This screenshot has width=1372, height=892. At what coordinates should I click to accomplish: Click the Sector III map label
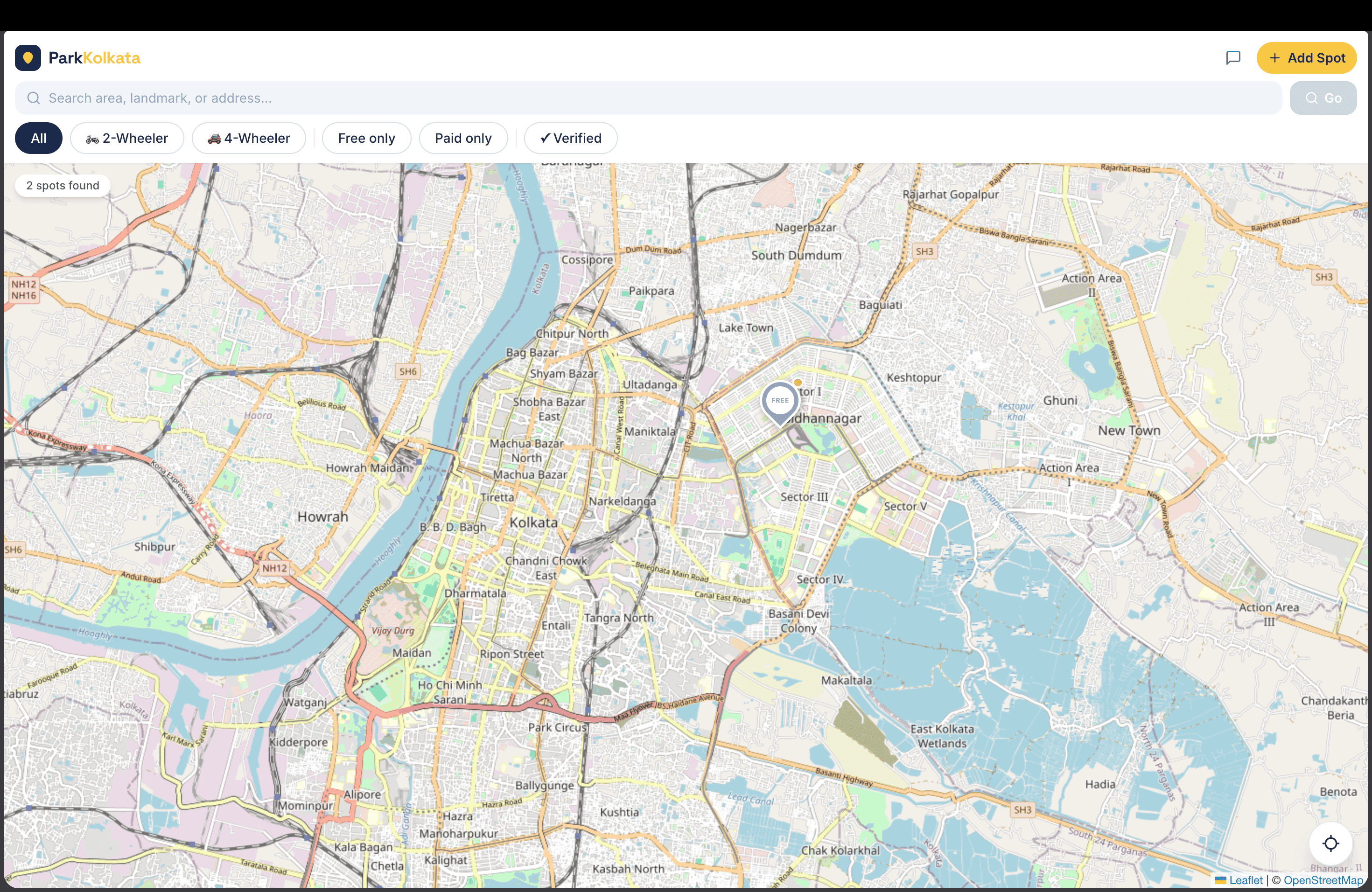804,497
